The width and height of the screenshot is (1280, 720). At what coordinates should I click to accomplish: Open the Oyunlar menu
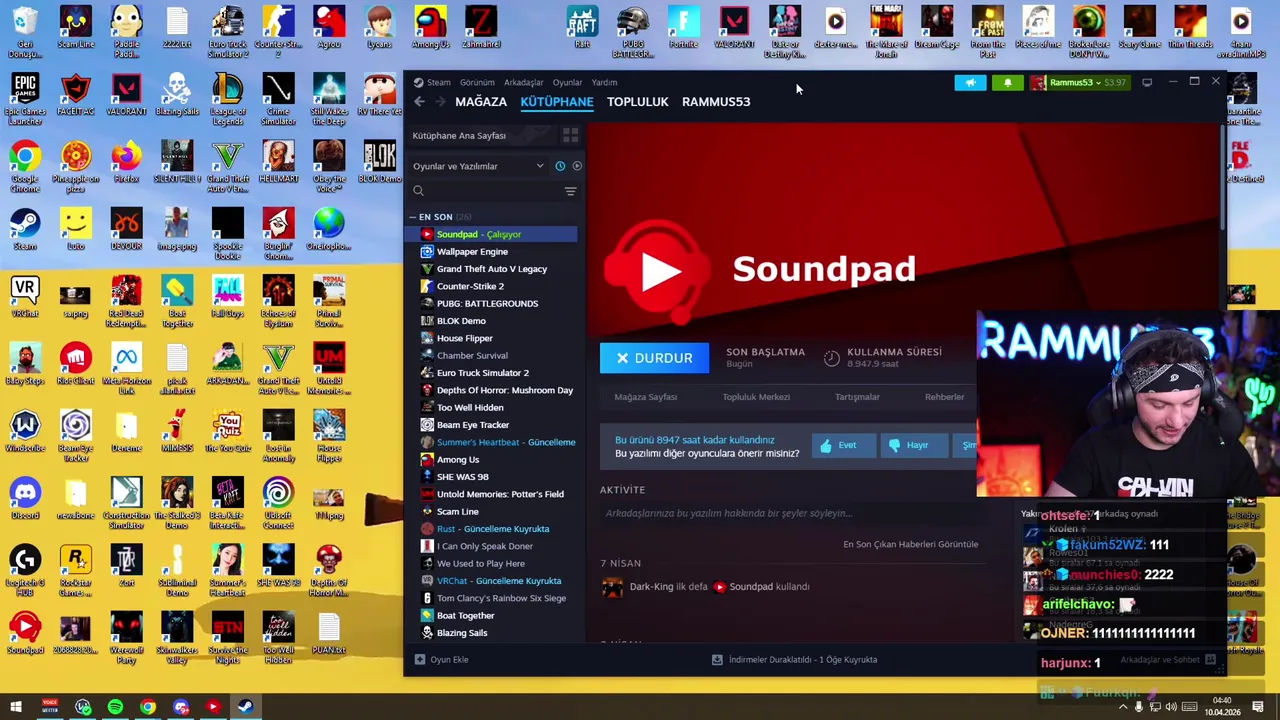click(x=567, y=83)
